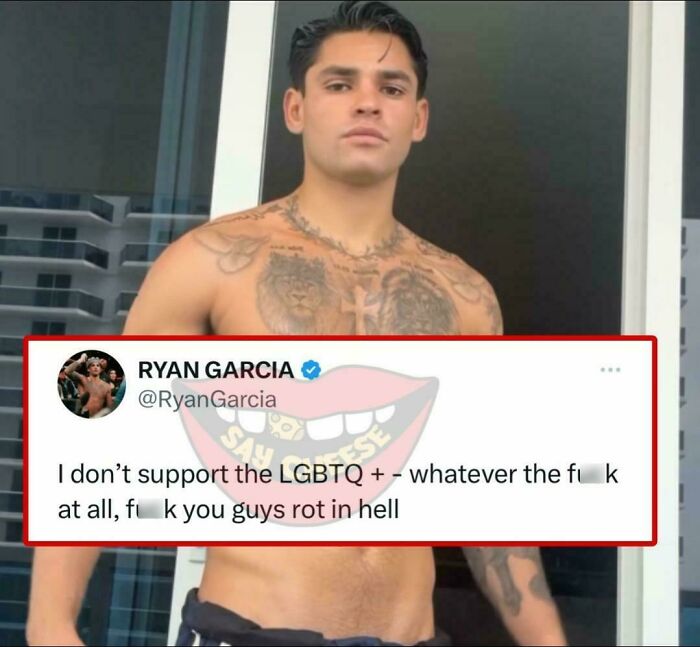700x647 pixels.
Task: Open the RYAN GARCIA display name
Action: click(216, 370)
